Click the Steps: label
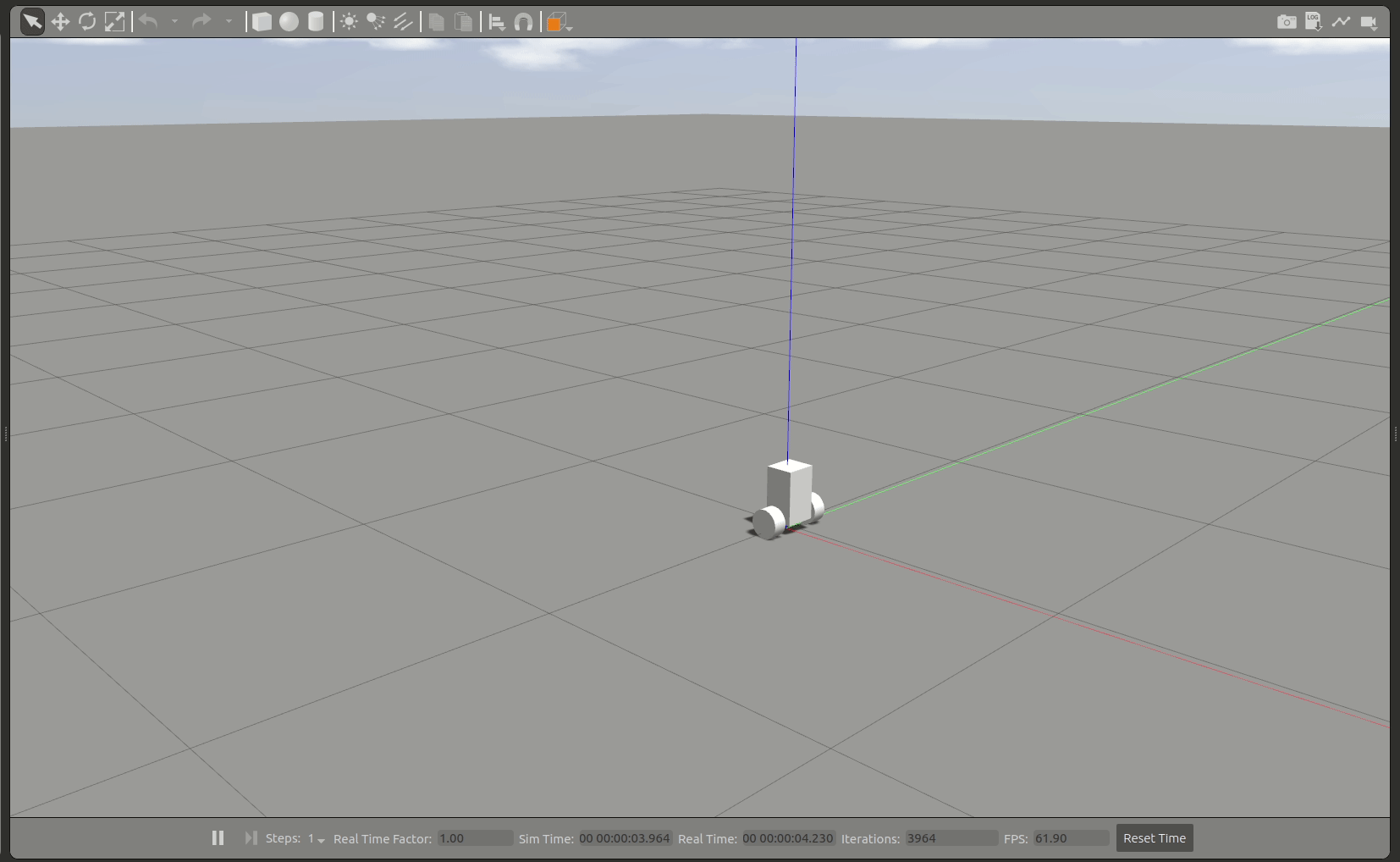1400x862 pixels. (x=283, y=838)
